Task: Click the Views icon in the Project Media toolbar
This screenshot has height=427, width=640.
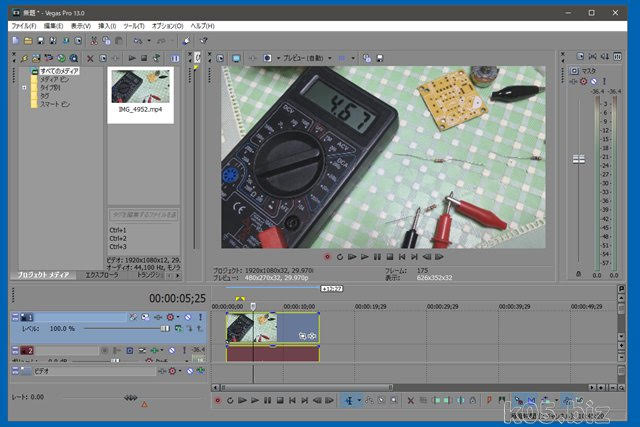Action: click(175, 58)
